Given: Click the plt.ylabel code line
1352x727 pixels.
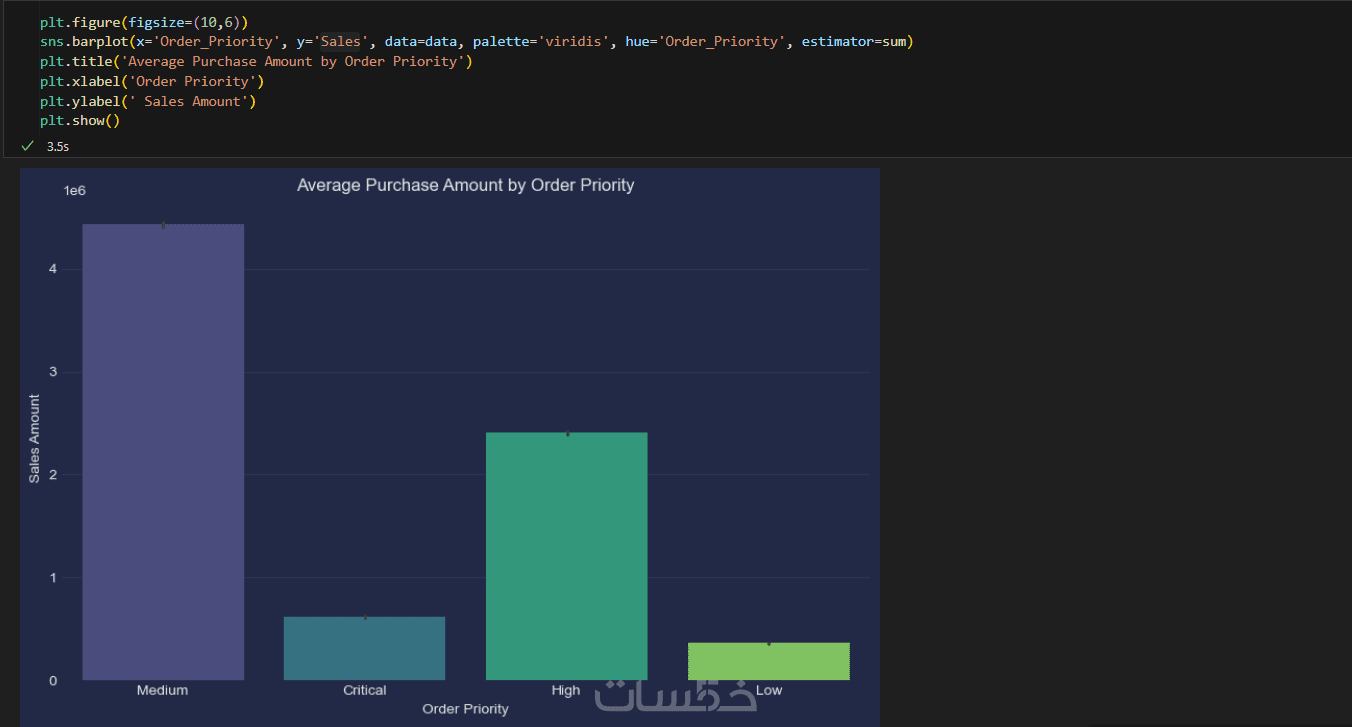Looking at the screenshot, I should click(148, 102).
